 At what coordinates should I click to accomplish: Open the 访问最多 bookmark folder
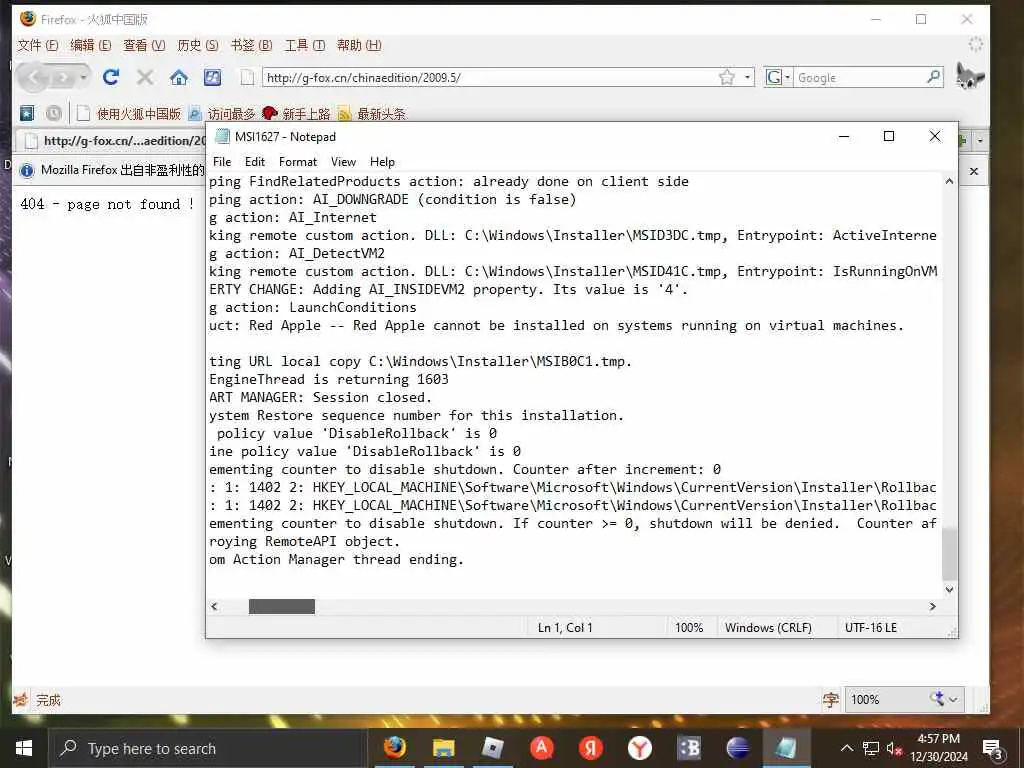coord(221,114)
